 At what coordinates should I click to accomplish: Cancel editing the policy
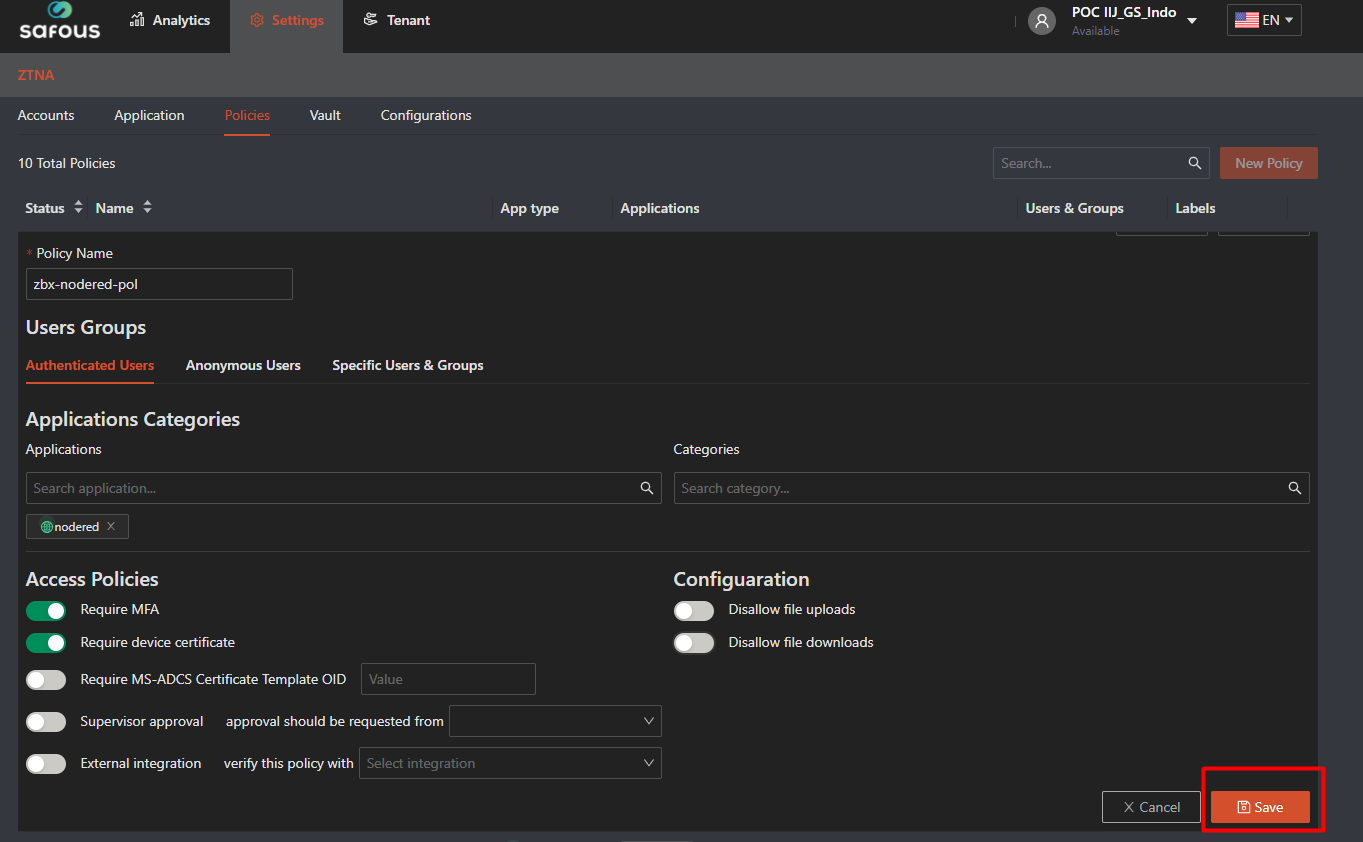point(1151,807)
